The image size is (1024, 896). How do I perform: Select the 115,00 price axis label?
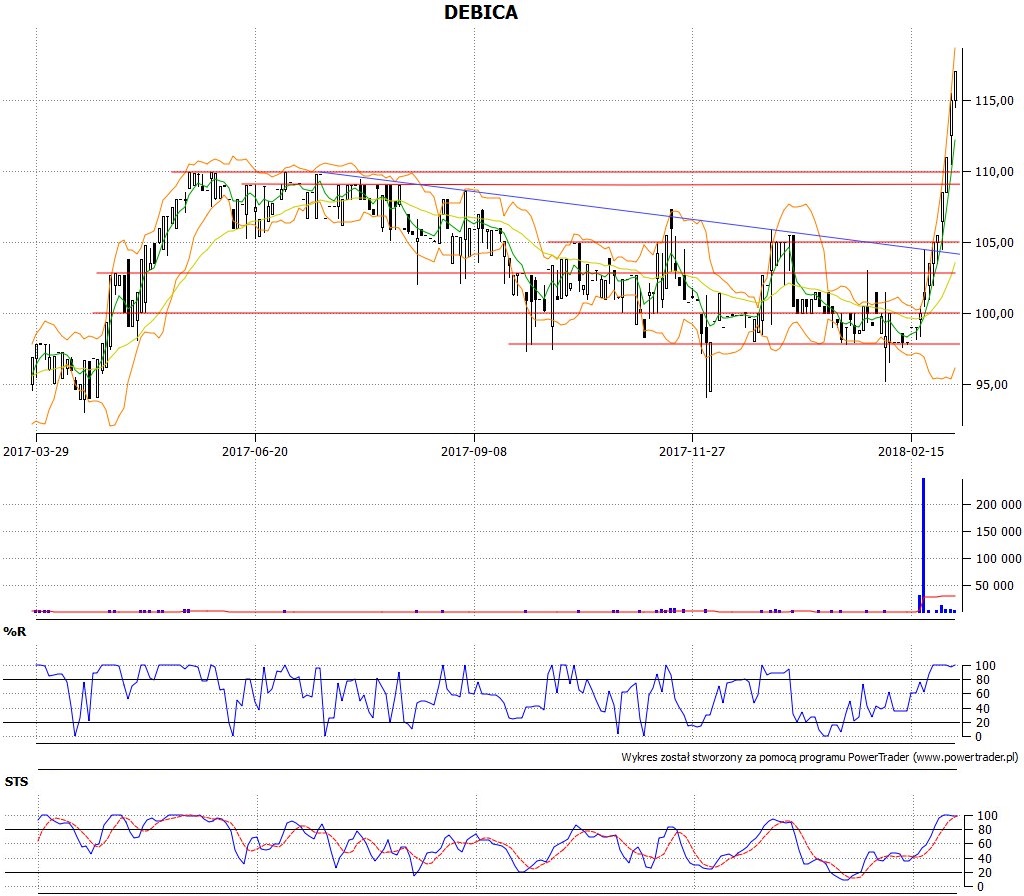tap(994, 101)
